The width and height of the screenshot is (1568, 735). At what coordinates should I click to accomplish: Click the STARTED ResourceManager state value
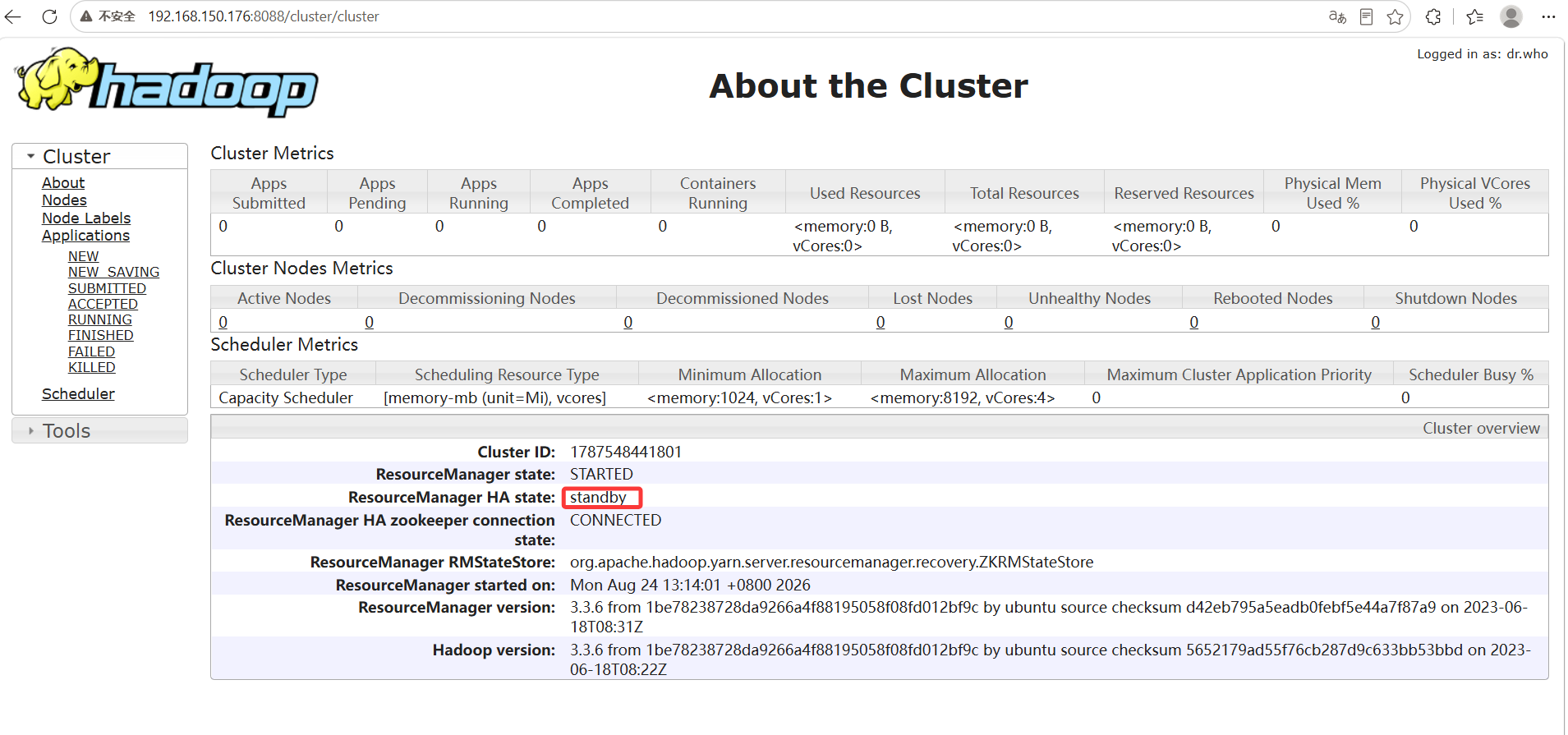(601, 474)
